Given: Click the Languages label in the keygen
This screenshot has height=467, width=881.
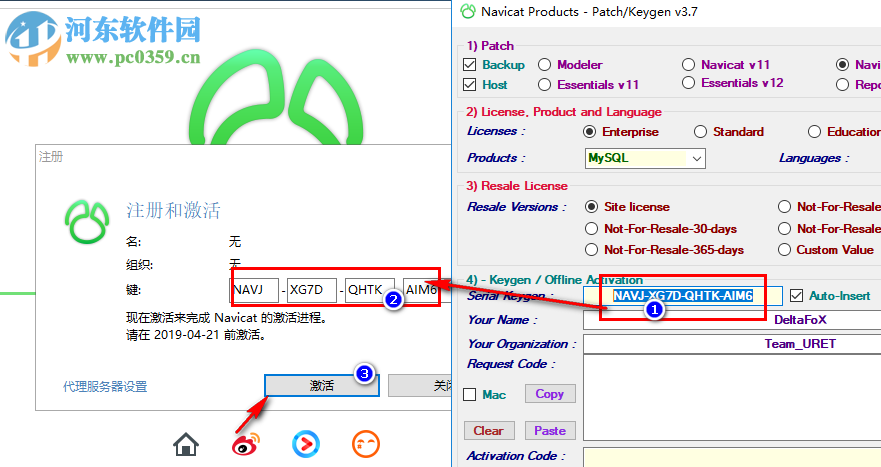Looking at the screenshot, I should click(x=814, y=158).
